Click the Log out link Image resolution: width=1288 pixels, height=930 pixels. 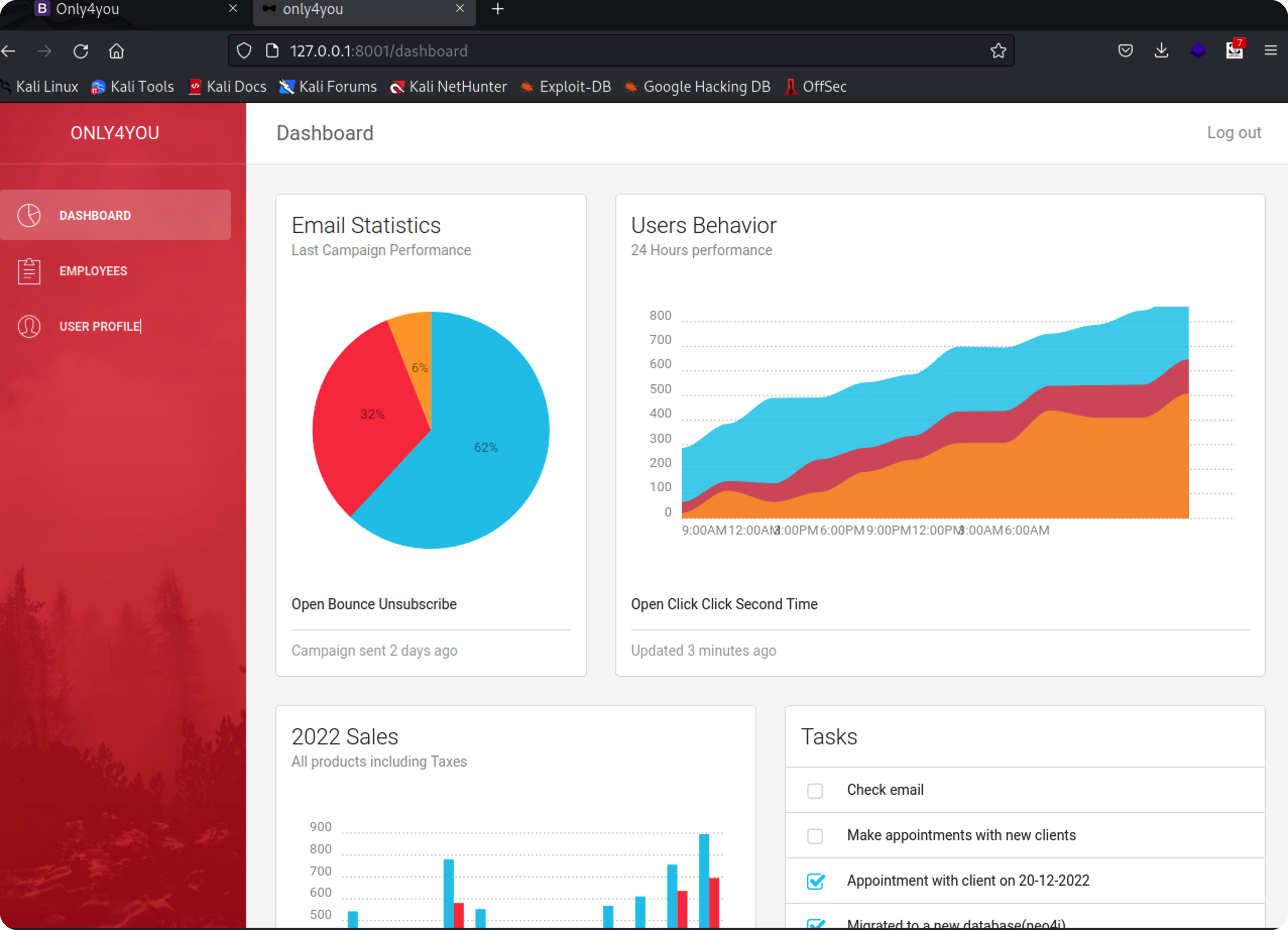(1234, 133)
